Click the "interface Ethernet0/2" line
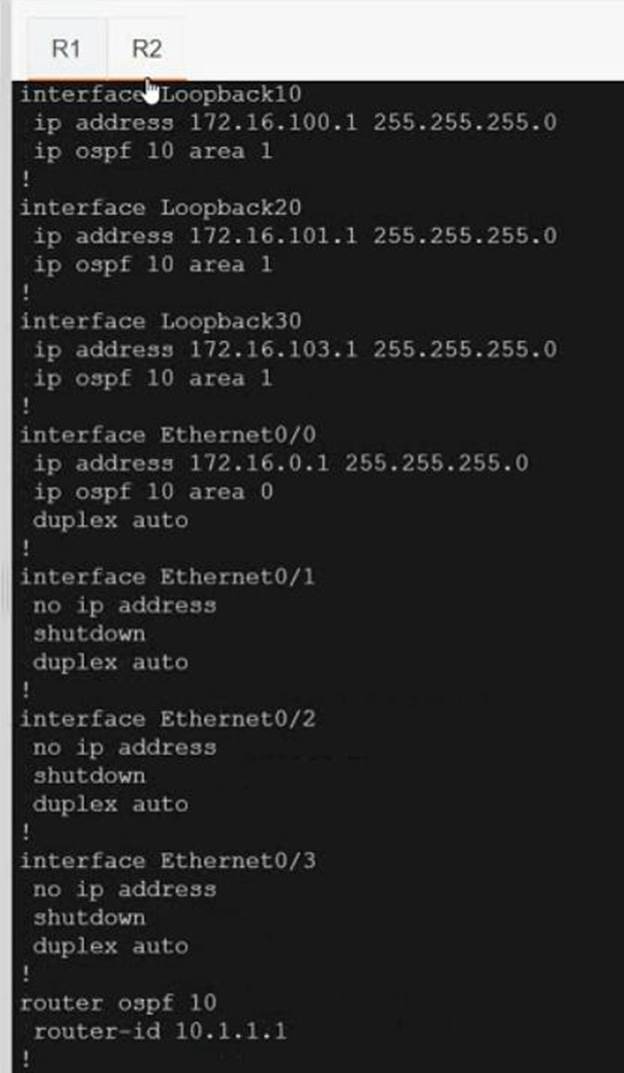Image resolution: width=624 pixels, height=1073 pixels. pos(167,719)
